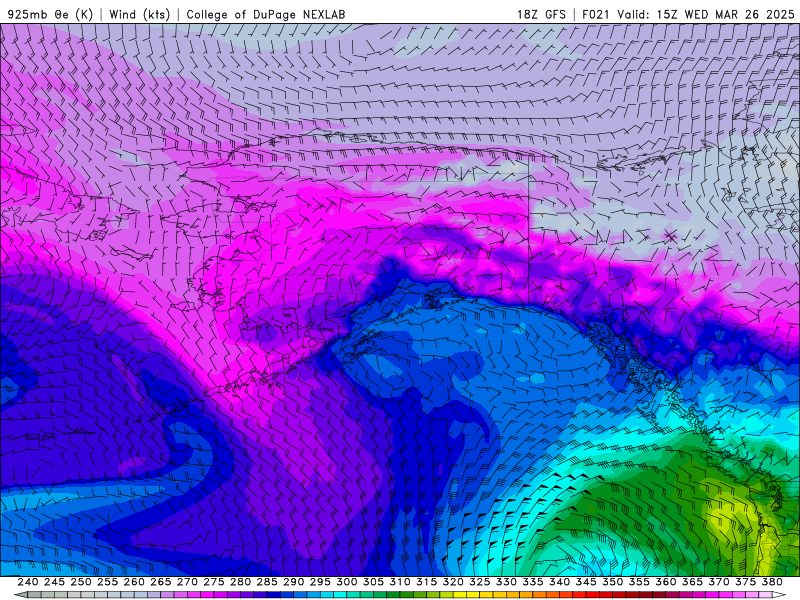Click the '925mb θe (K)' header label

(51, 14)
